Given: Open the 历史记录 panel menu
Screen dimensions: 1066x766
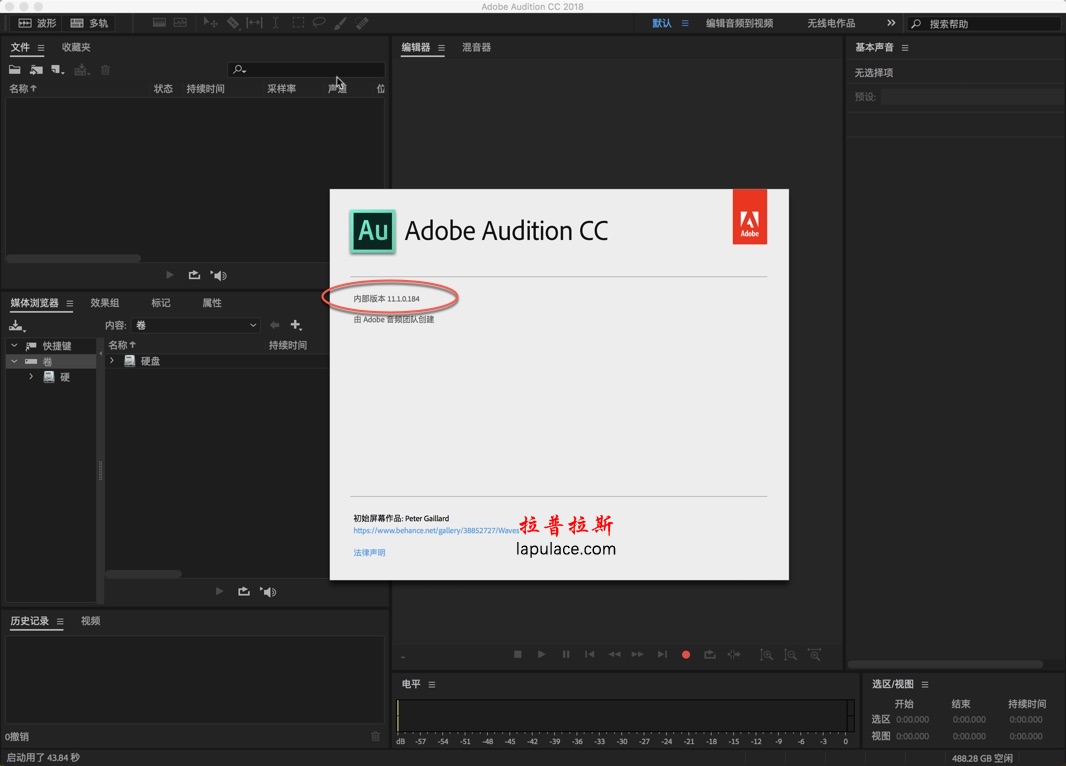Looking at the screenshot, I should (60, 621).
